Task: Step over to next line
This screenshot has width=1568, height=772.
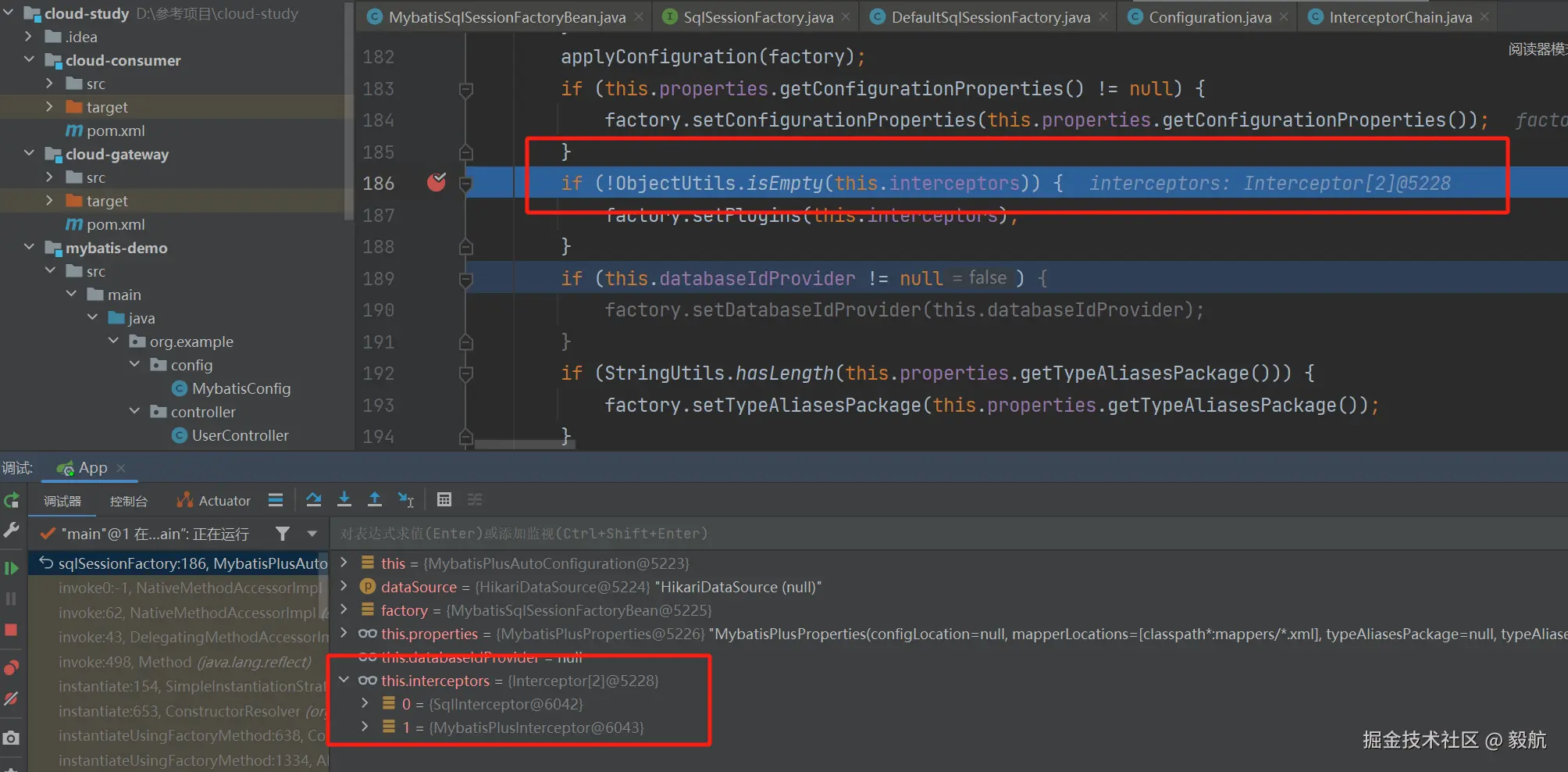Action: coord(314,500)
